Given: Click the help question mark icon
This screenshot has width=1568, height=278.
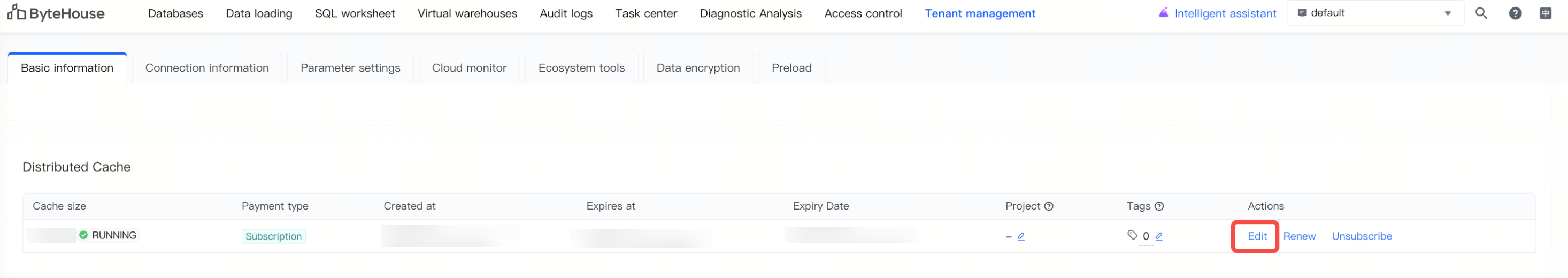Looking at the screenshot, I should 1515,13.
